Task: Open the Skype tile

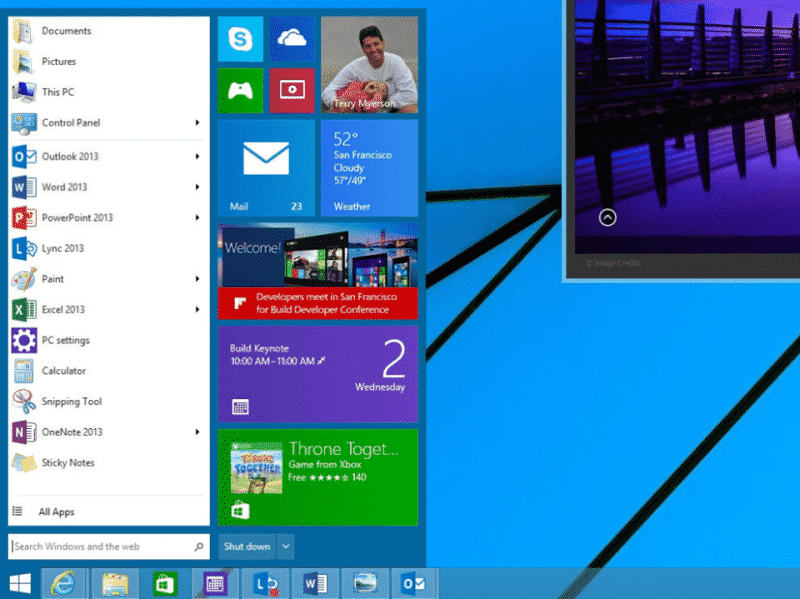Action: pos(240,39)
